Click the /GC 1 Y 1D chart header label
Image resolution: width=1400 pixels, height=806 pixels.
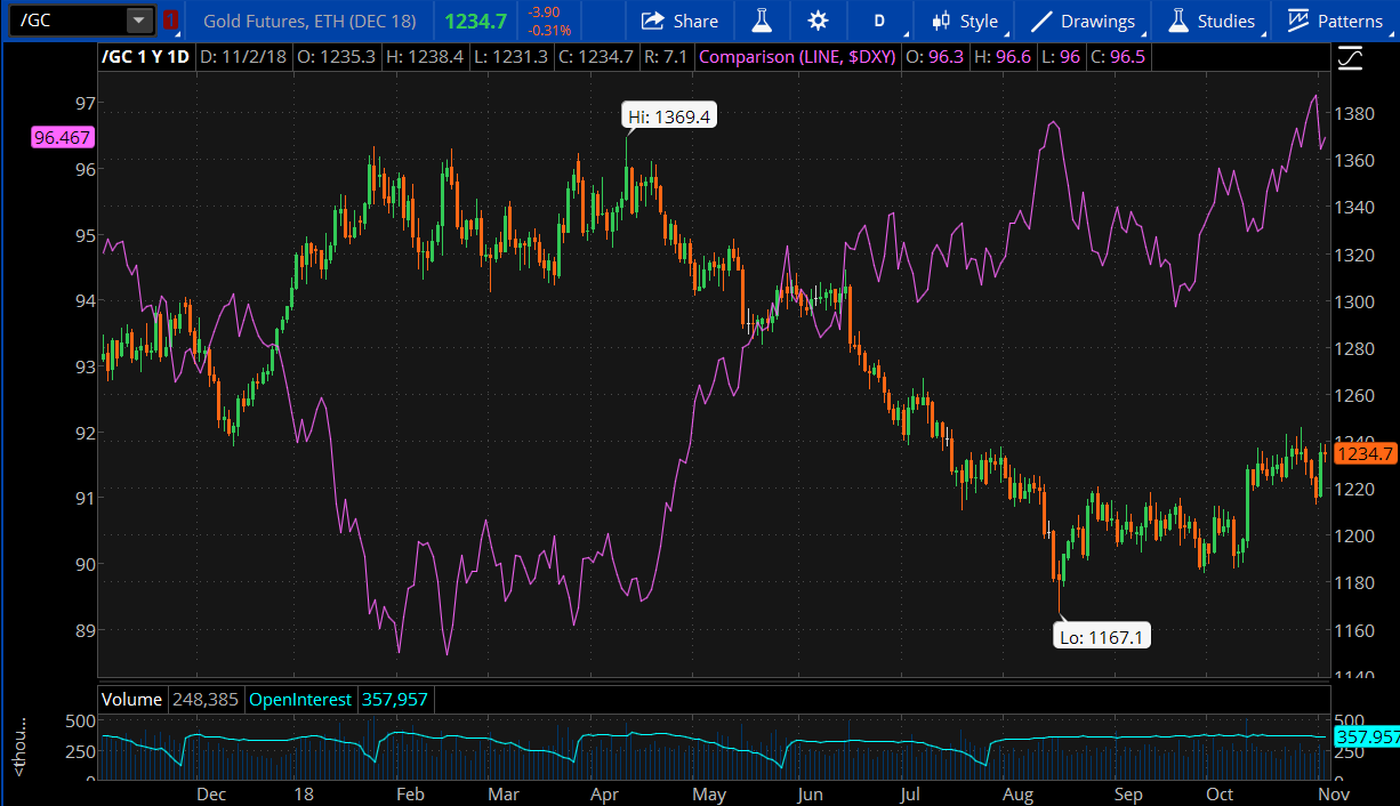click(x=146, y=57)
